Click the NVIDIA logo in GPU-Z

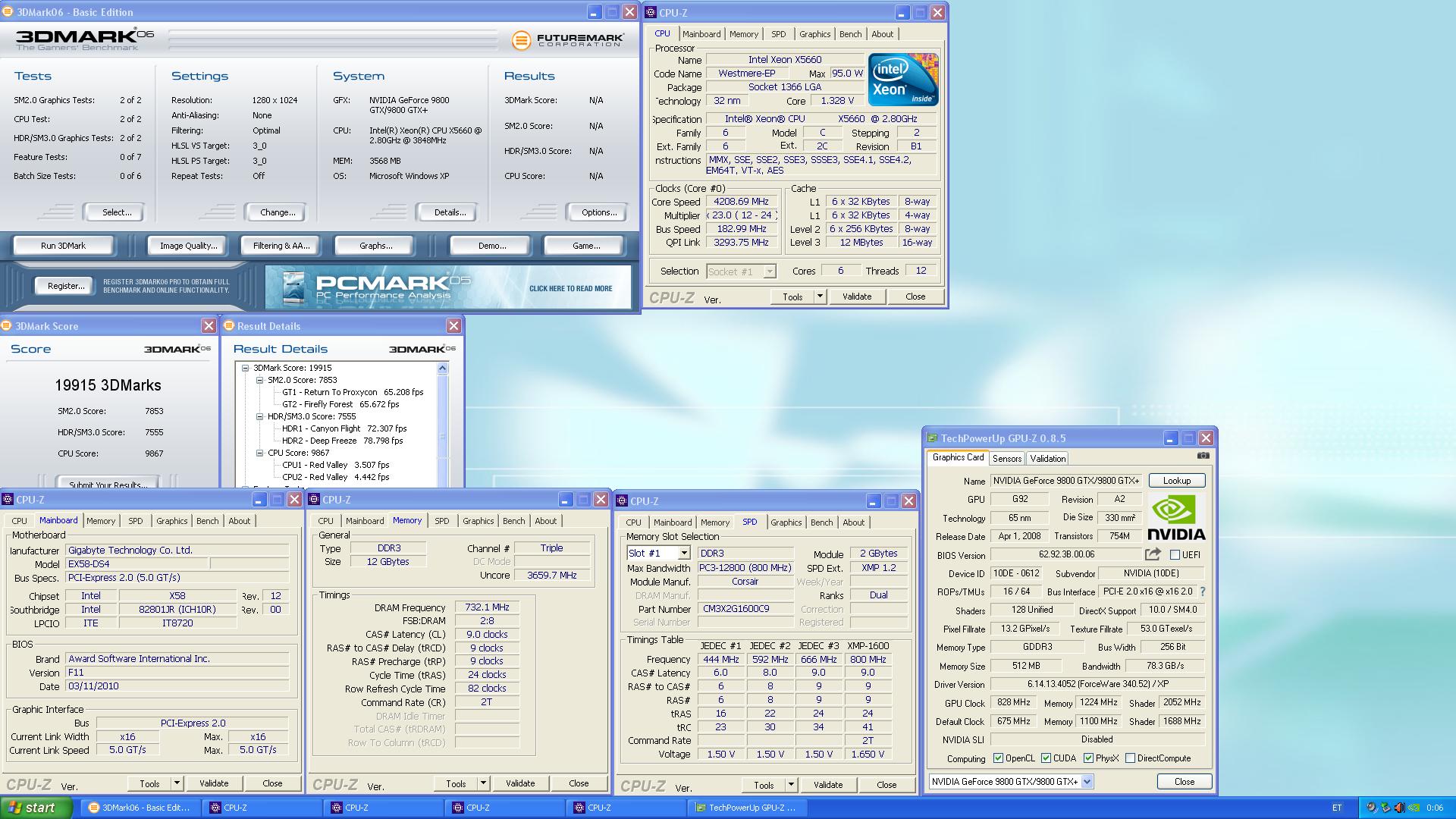coord(1176,517)
